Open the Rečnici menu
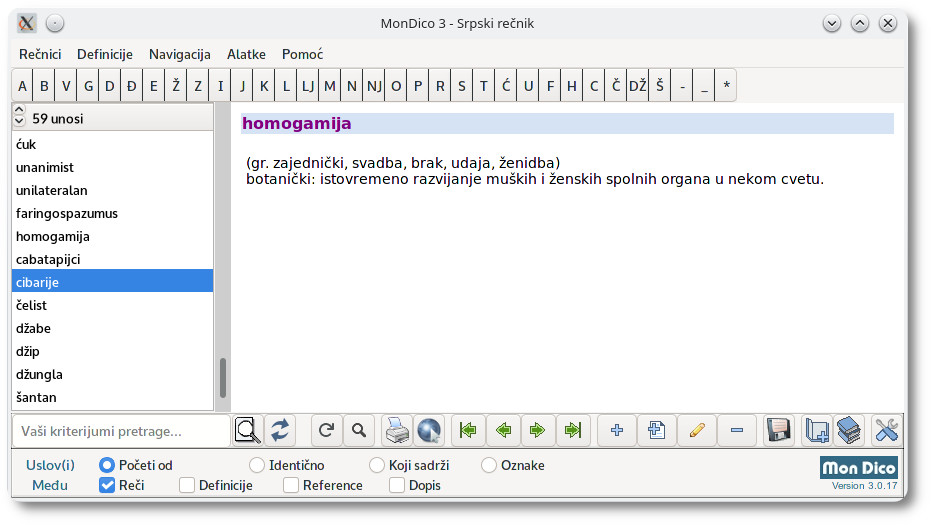 tap(40, 54)
